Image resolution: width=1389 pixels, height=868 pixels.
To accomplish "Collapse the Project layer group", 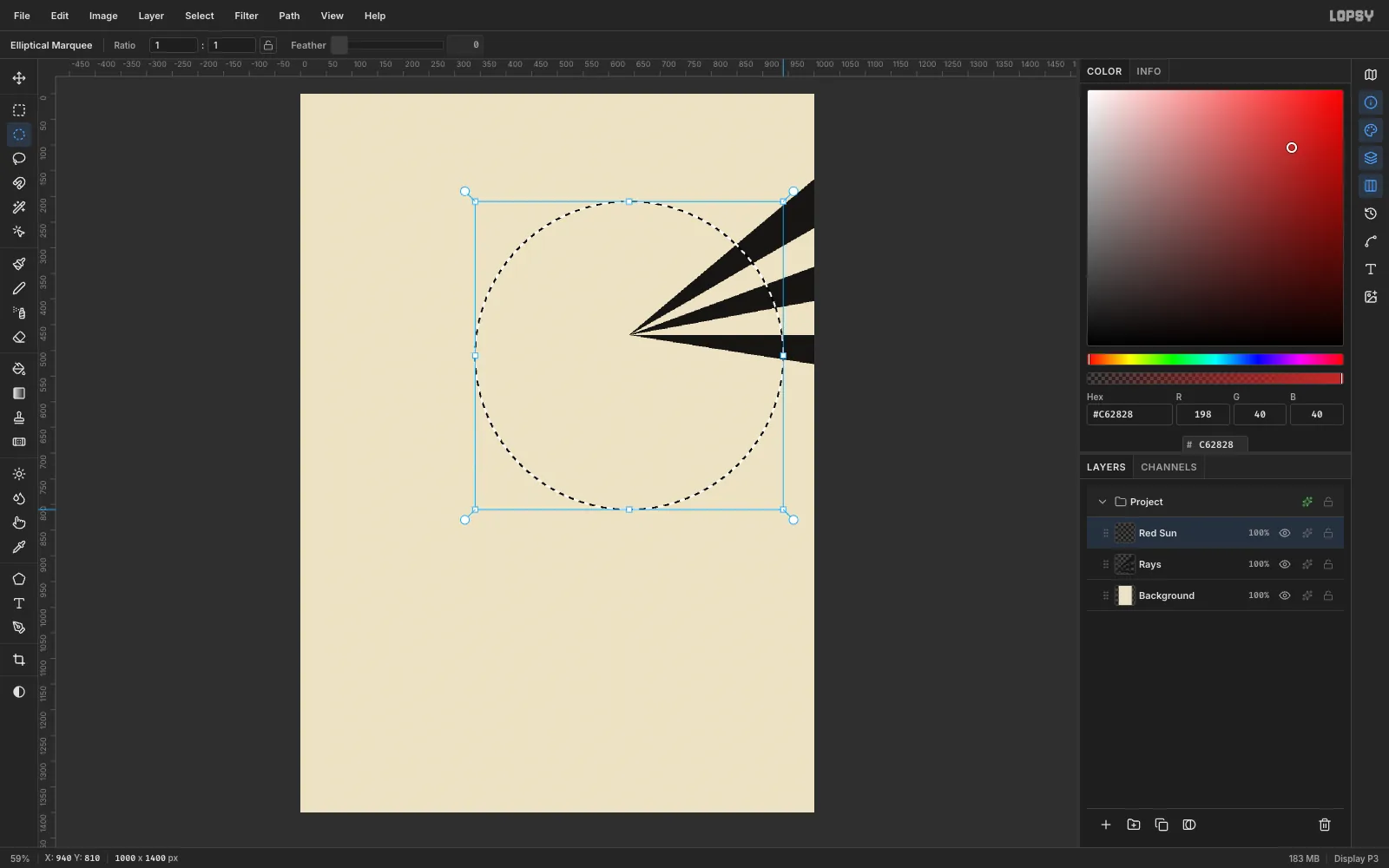I will point(1103,502).
